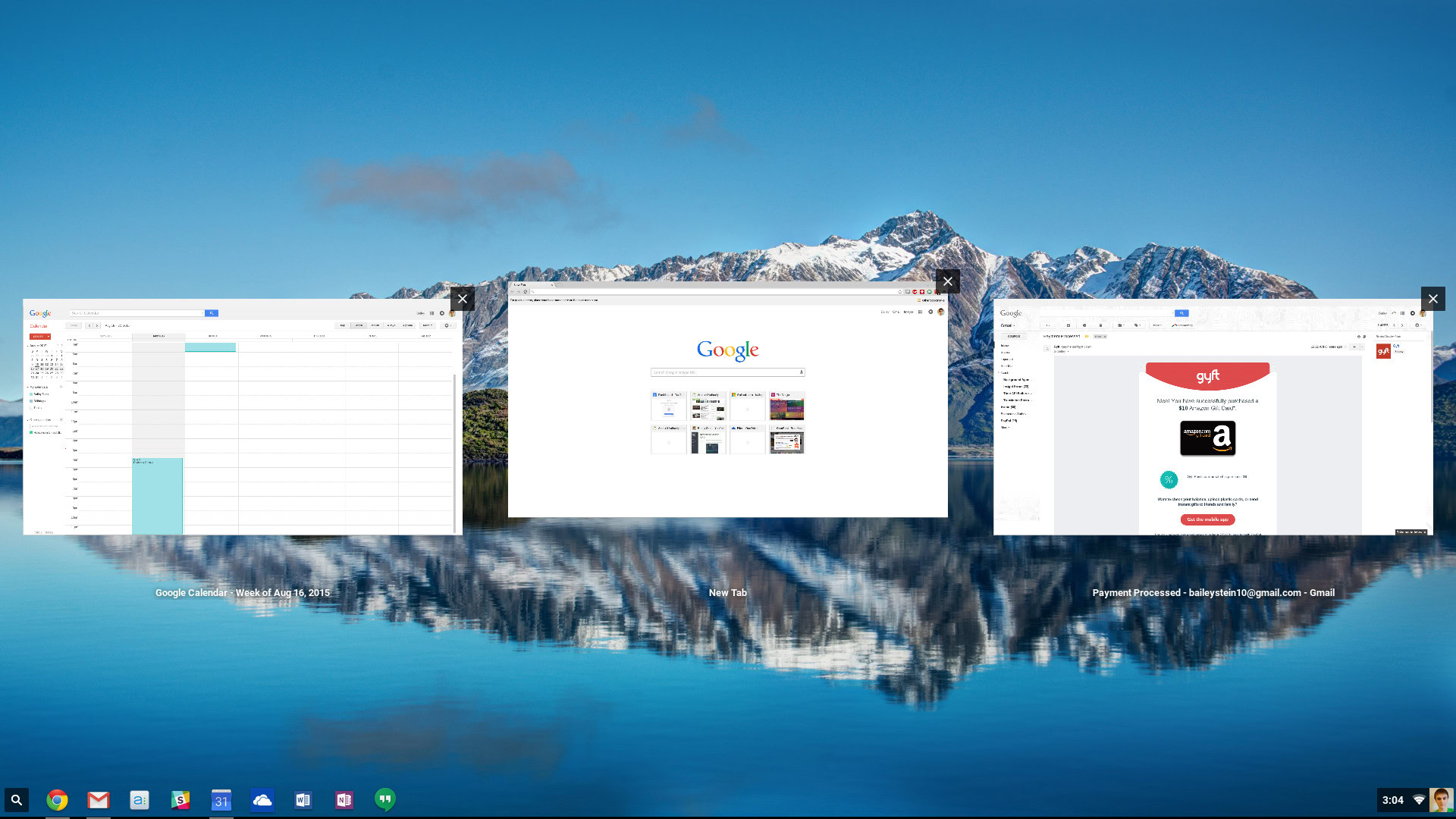Image resolution: width=1456 pixels, height=819 pixels.
Task: Select the Gmail Payment Processed window thumbnail
Action: click(x=1213, y=417)
